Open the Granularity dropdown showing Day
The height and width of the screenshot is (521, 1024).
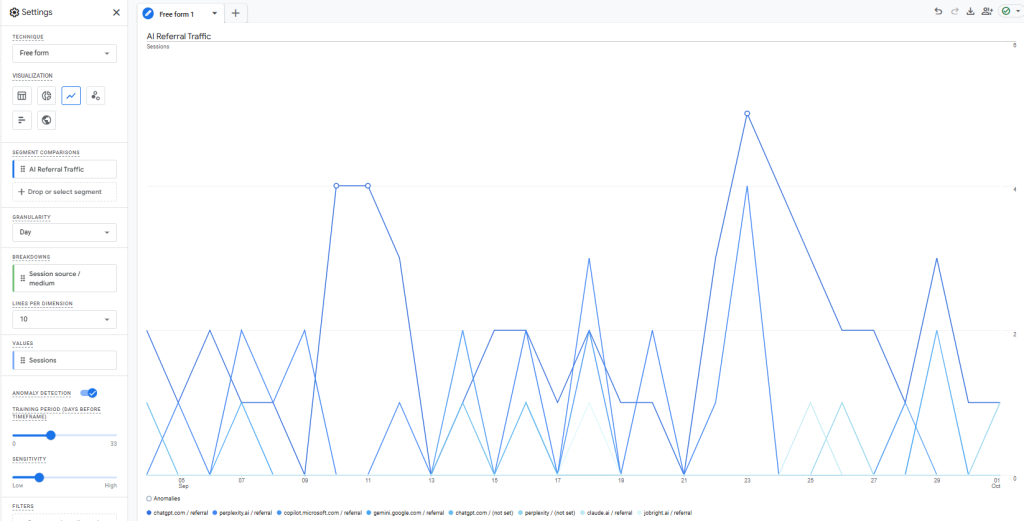pyautogui.click(x=65, y=232)
